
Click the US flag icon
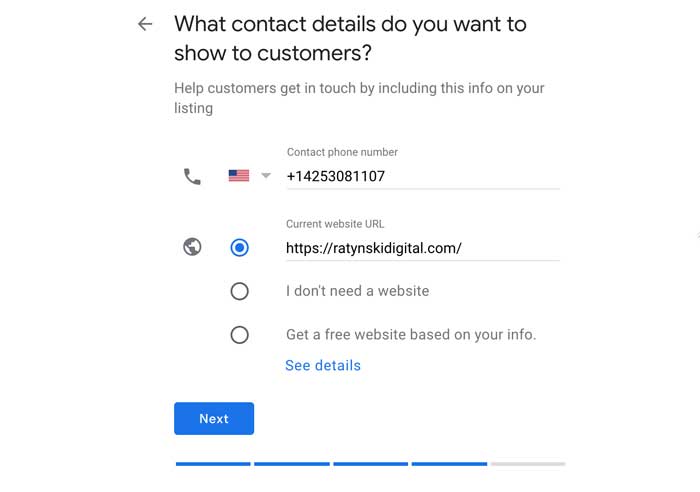[x=239, y=176]
